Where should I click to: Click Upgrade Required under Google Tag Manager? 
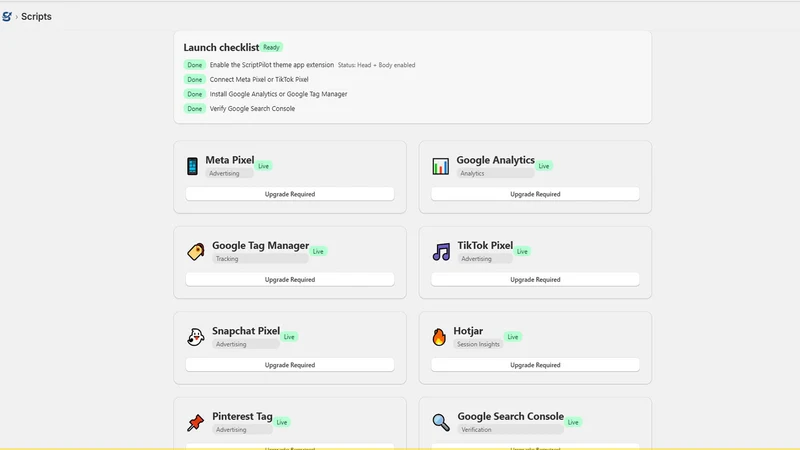290,280
